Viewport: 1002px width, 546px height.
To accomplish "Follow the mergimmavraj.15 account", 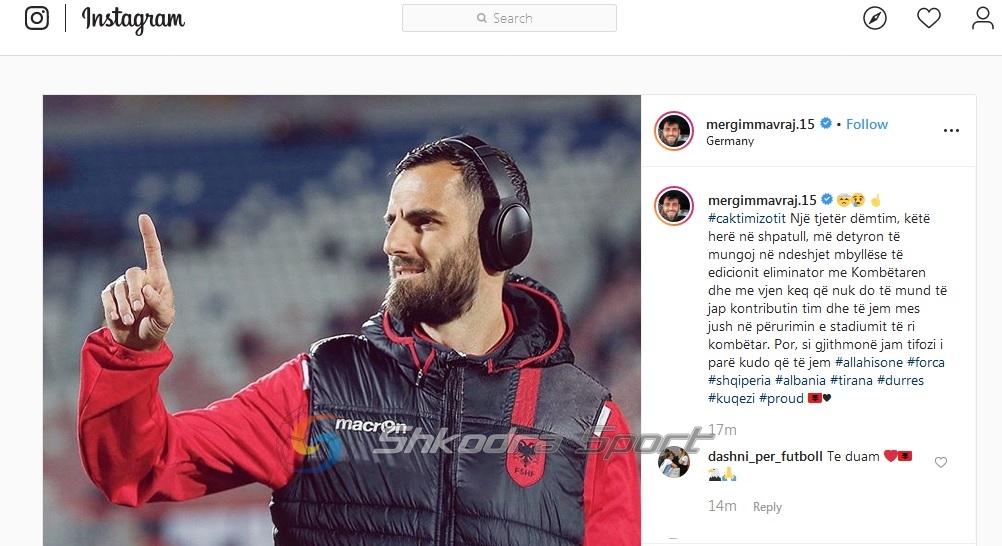I will tap(867, 124).
